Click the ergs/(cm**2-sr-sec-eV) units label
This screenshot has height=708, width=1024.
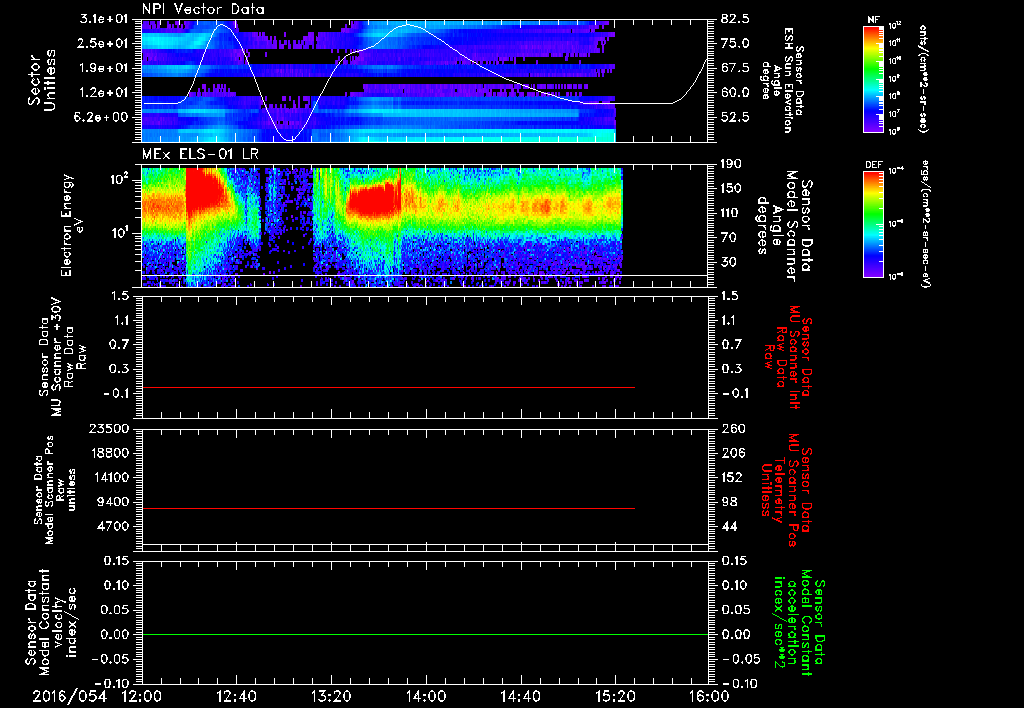(926, 224)
